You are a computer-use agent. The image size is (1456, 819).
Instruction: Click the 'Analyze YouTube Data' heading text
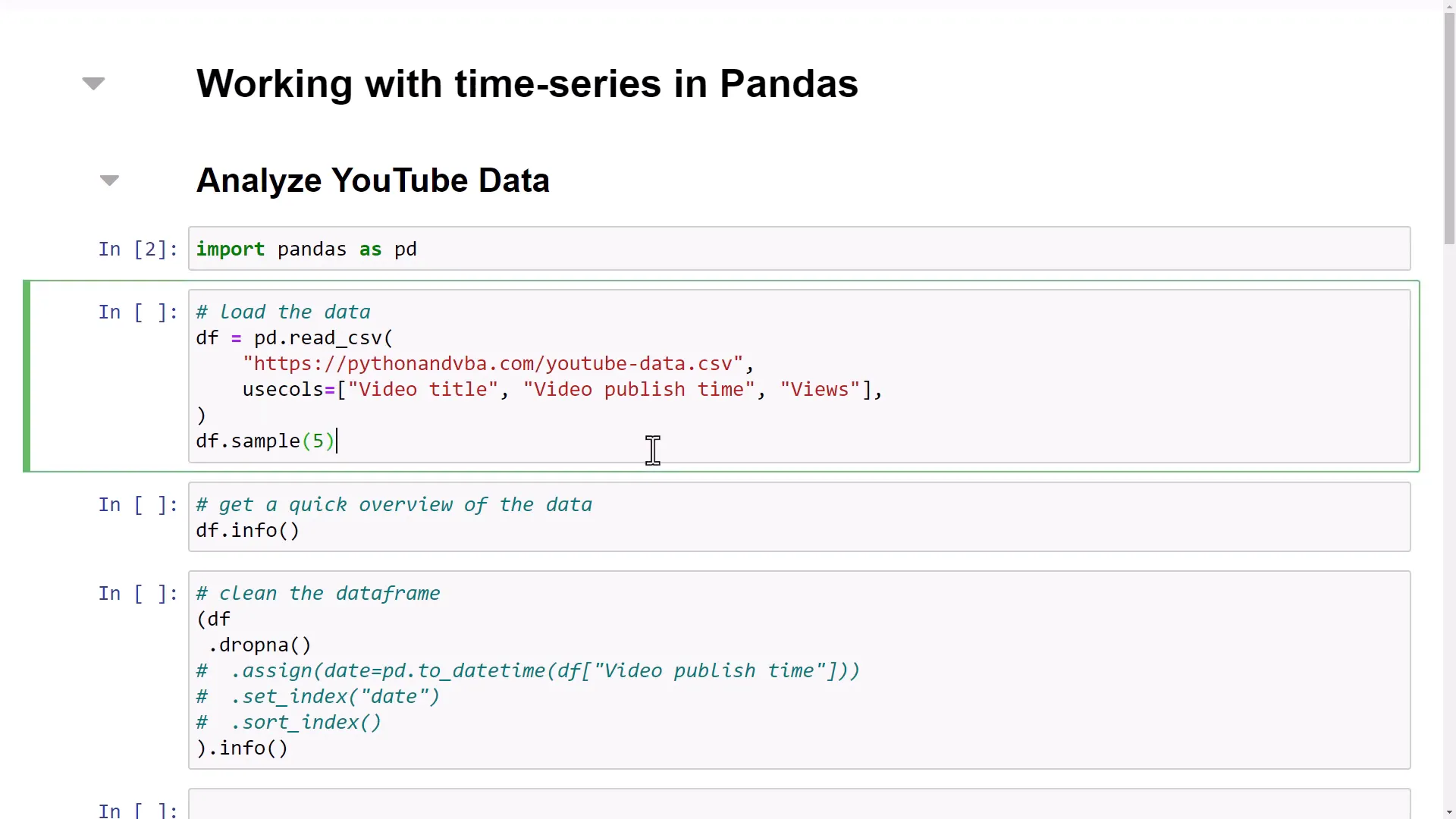[372, 180]
